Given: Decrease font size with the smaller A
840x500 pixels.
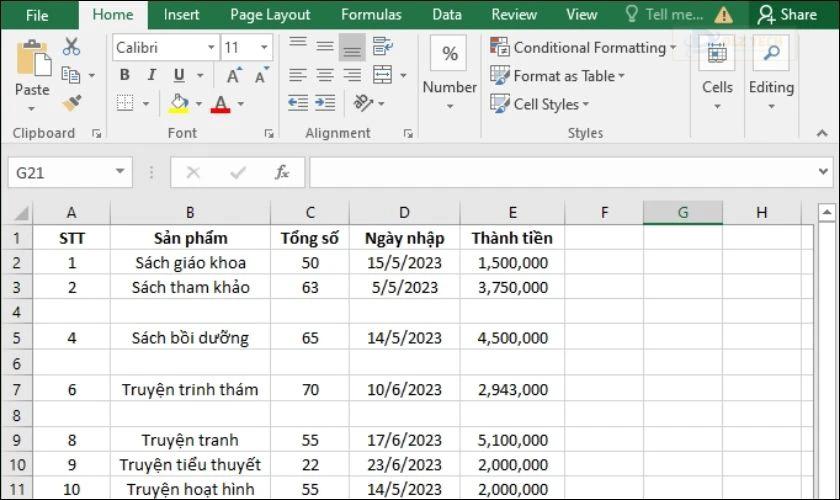Looking at the screenshot, I should [261, 75].
